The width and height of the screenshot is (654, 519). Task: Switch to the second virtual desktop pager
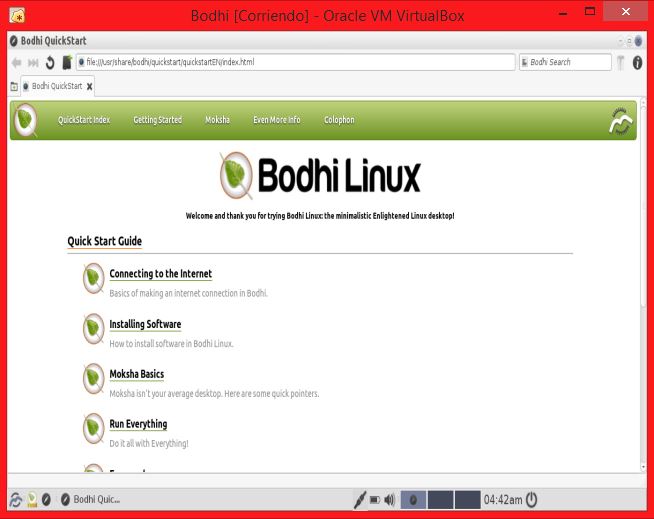441,499
